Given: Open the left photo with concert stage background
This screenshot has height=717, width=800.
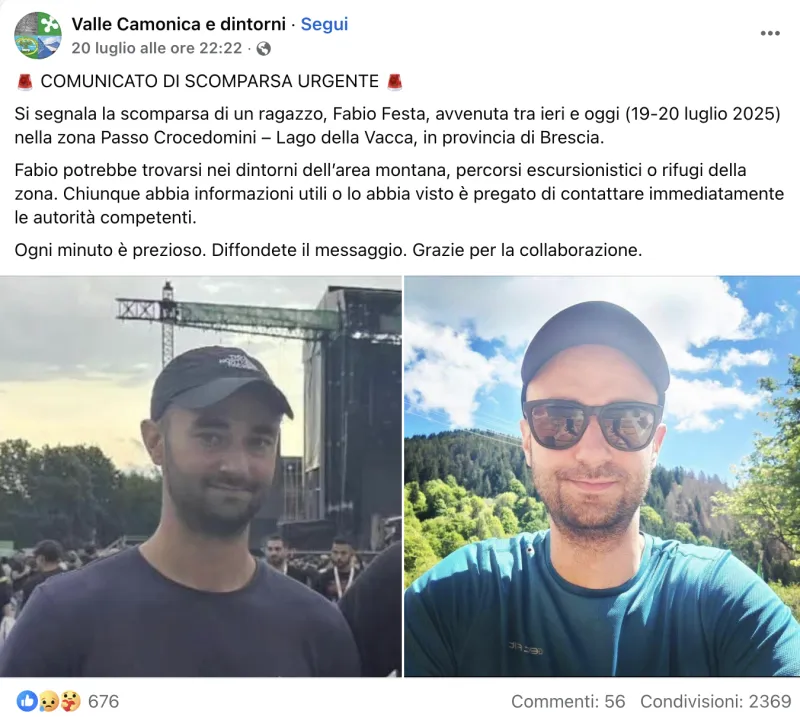Looking at the screenshot, I should coord(201,476).
